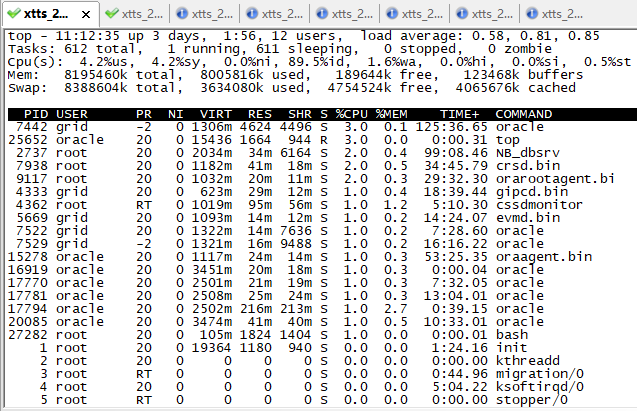Click the green checkmark icon on the active tab
The height and width of the screenshot is (411, 637).
[14, 14]
